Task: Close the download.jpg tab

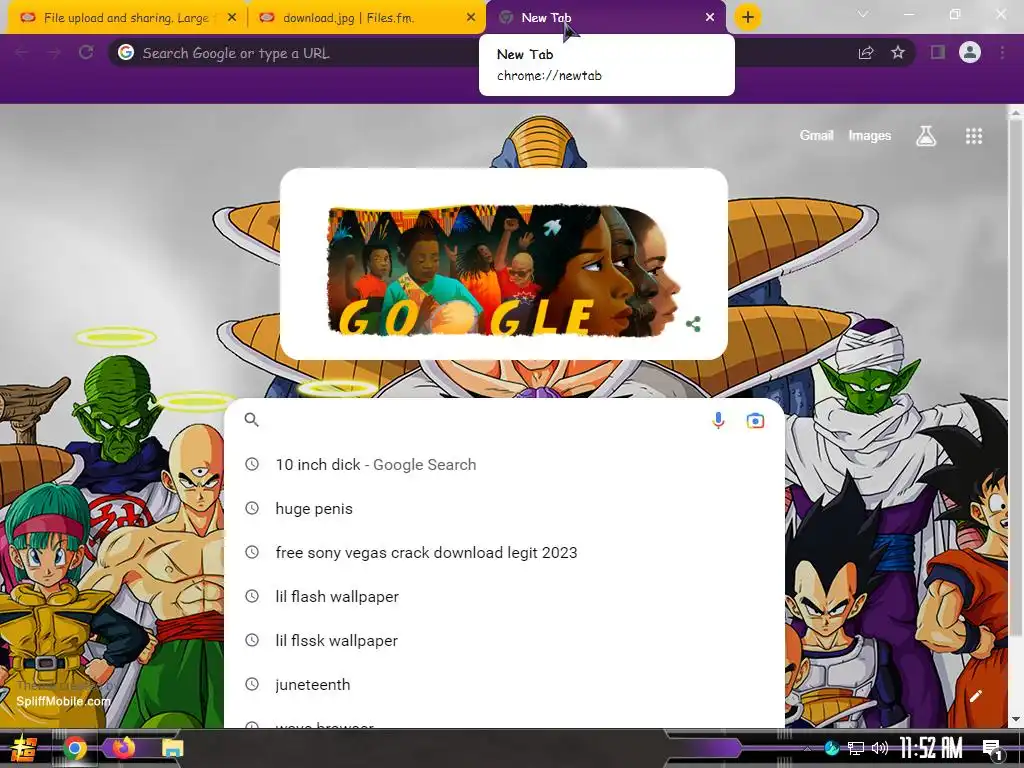Action: point(471,18)
